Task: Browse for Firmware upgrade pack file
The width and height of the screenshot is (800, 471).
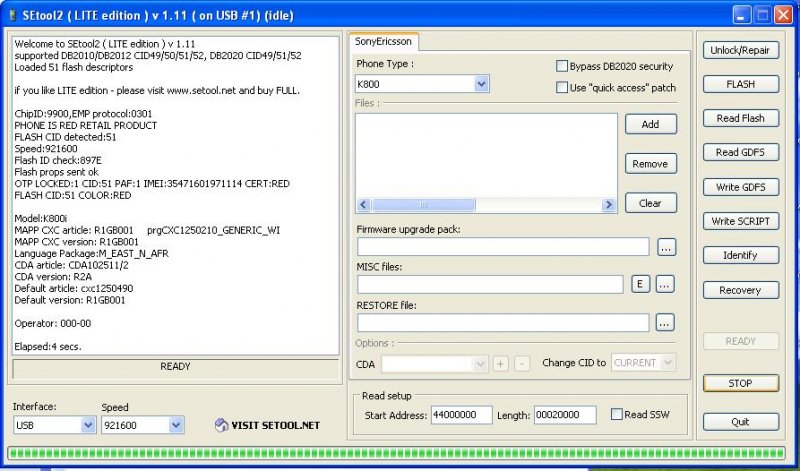Action: (666, 247)
